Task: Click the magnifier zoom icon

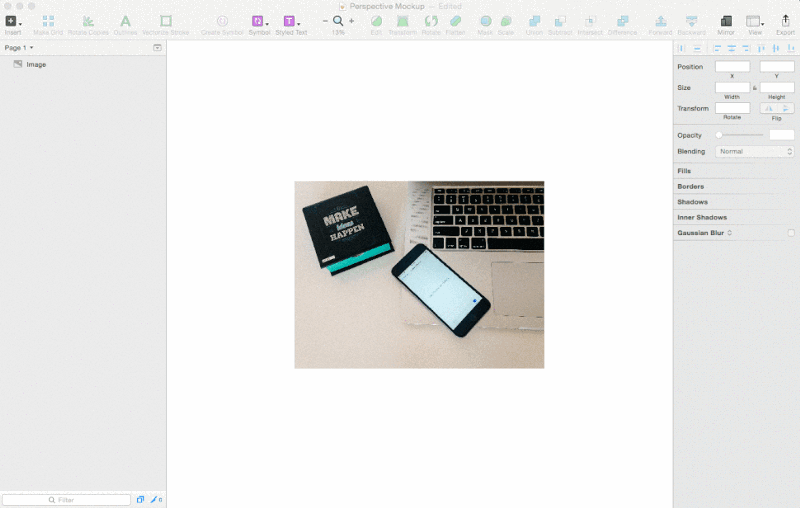Action: click(x=338, y=21)
